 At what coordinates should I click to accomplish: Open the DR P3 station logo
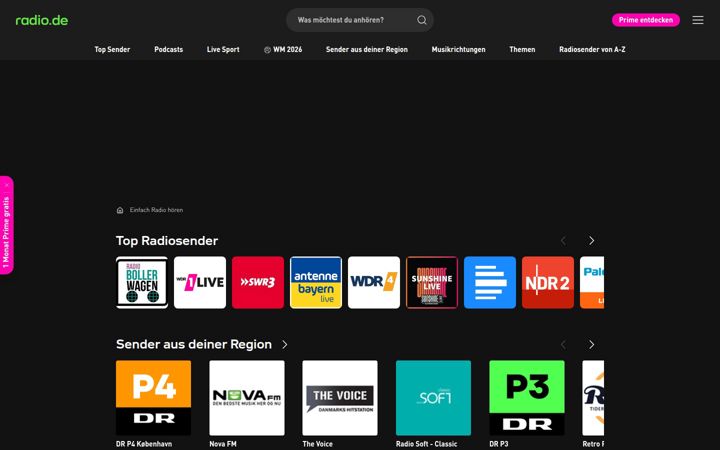527,398
